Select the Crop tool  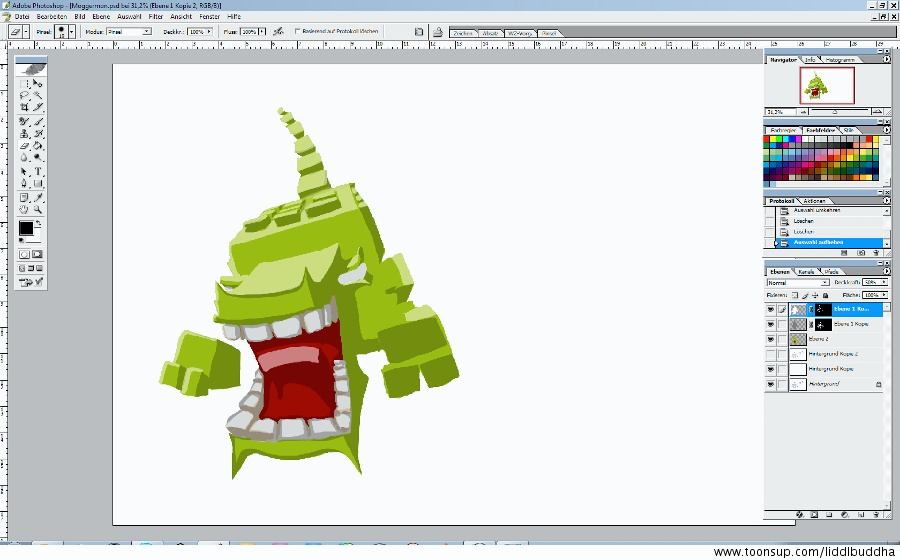(24, 107)
